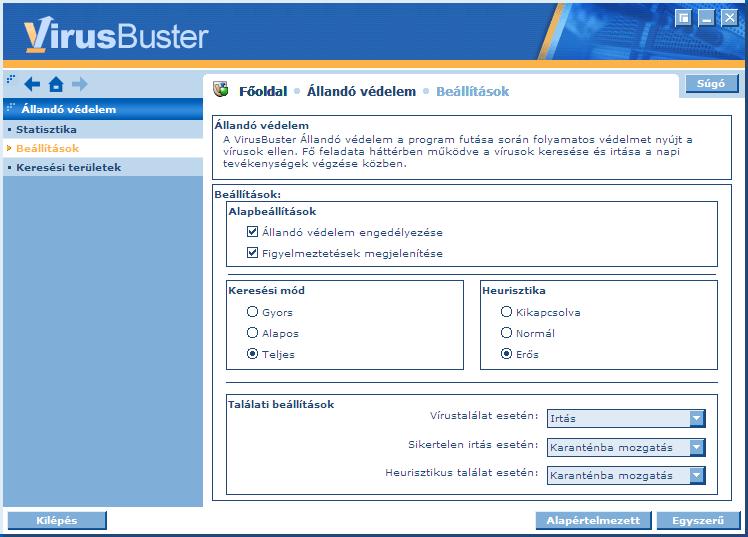Toggle Figyelmeztetések megjelenítése checkbox
The width and height of the screenshot is (748, 537).
click(252, 253)
